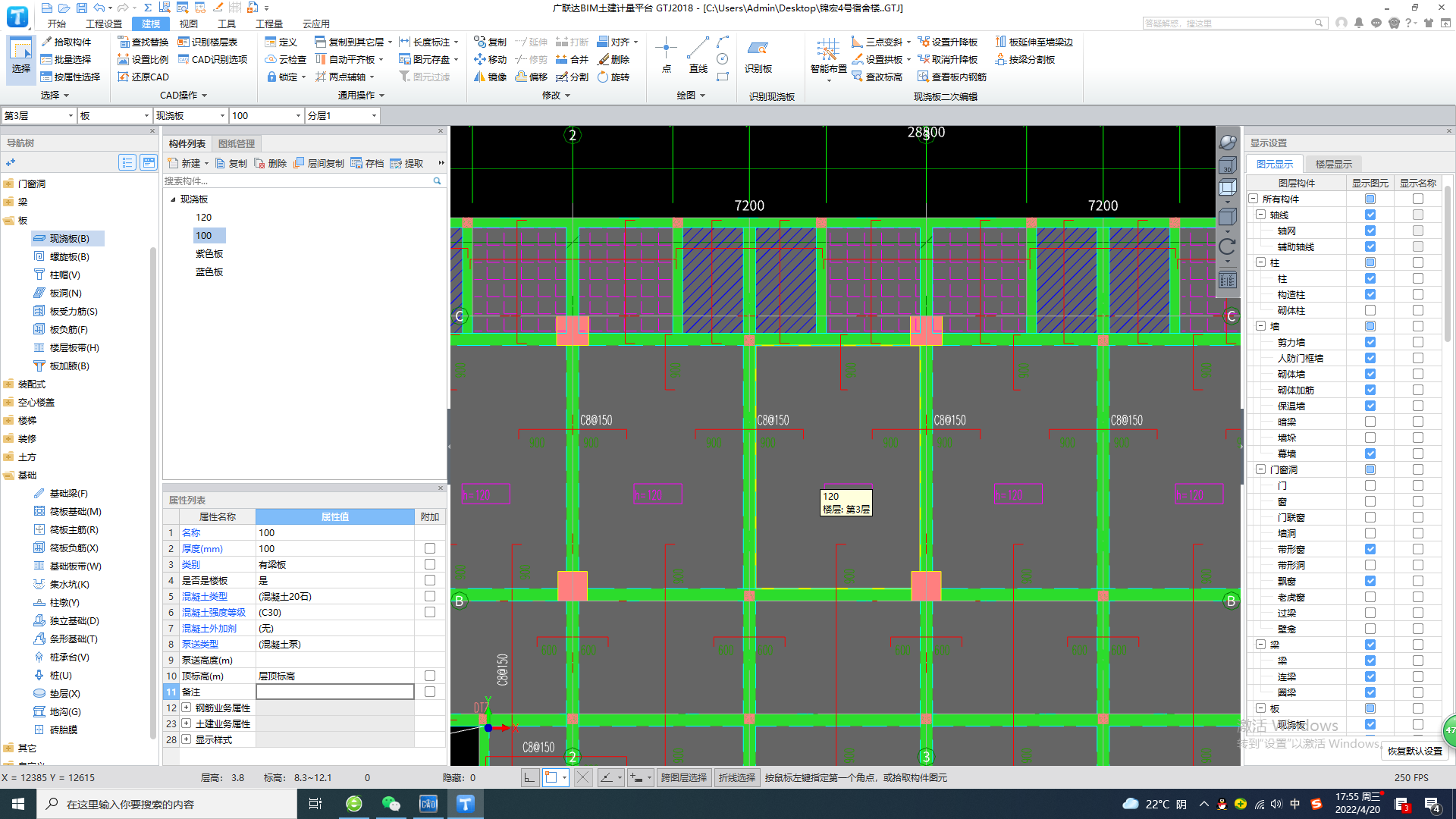The width and height of the screenshot is (1456, 819).
Task: Click 按梁分割板 split slab by beam
Action: pos(1025,59)
